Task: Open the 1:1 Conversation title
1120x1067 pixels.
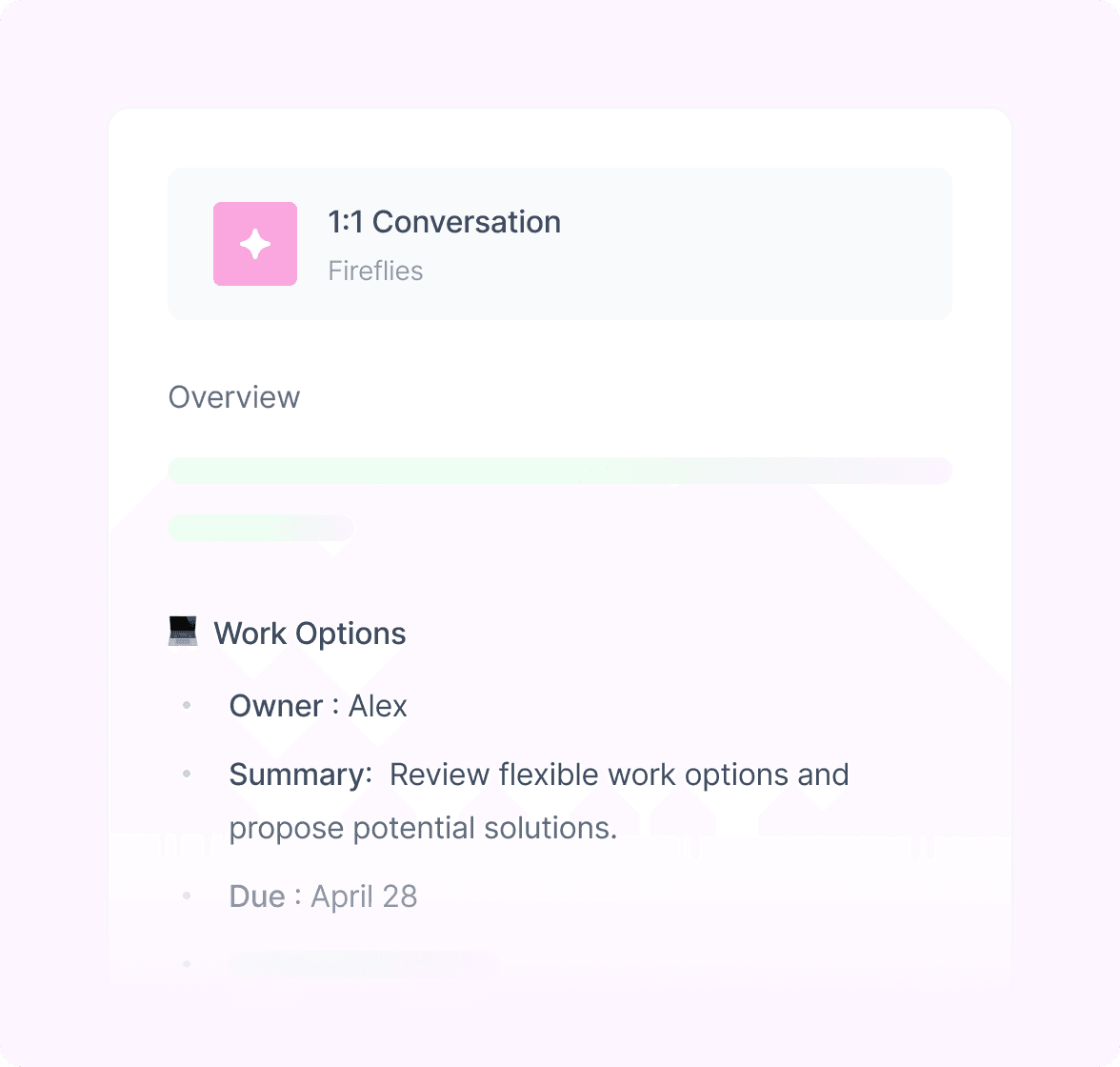Action: point(444,222)
